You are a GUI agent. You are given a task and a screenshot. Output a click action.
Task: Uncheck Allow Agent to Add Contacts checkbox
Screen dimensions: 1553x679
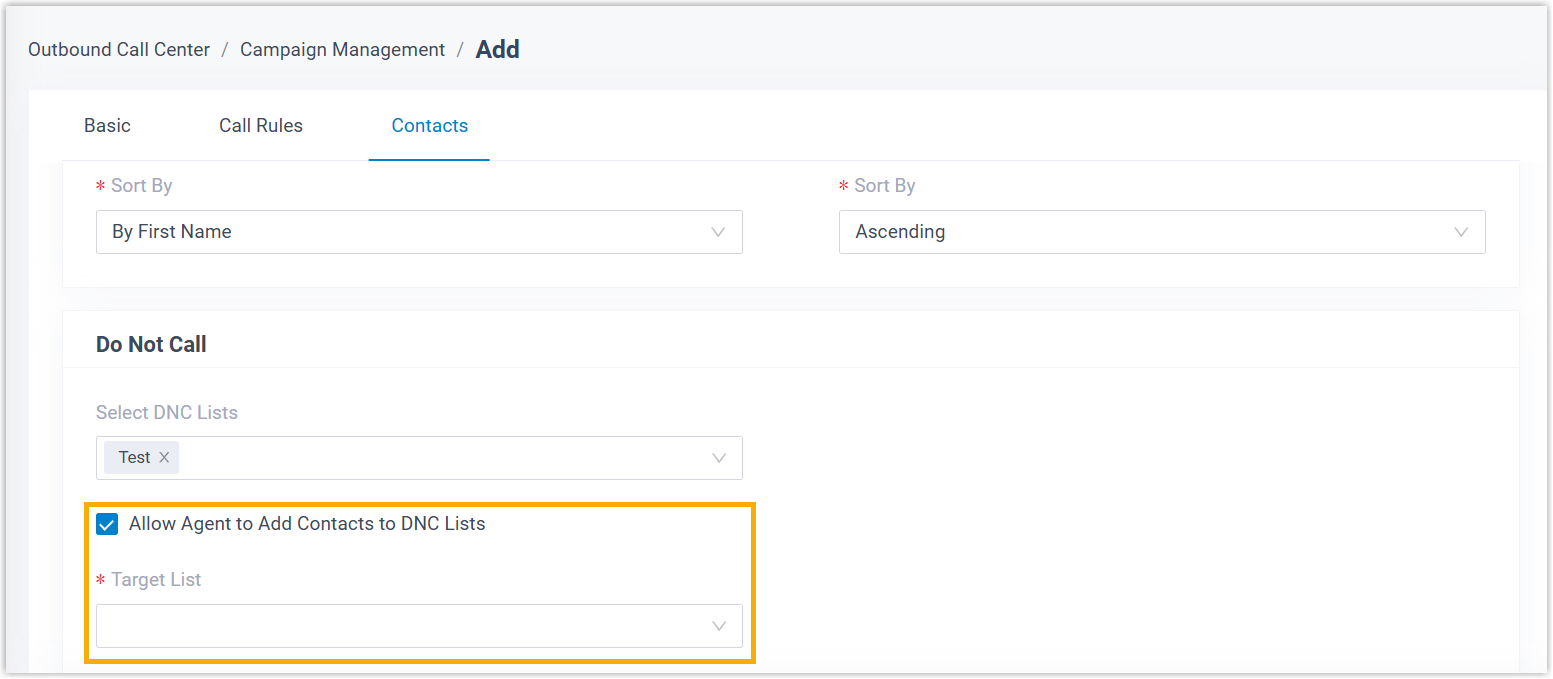107,524
